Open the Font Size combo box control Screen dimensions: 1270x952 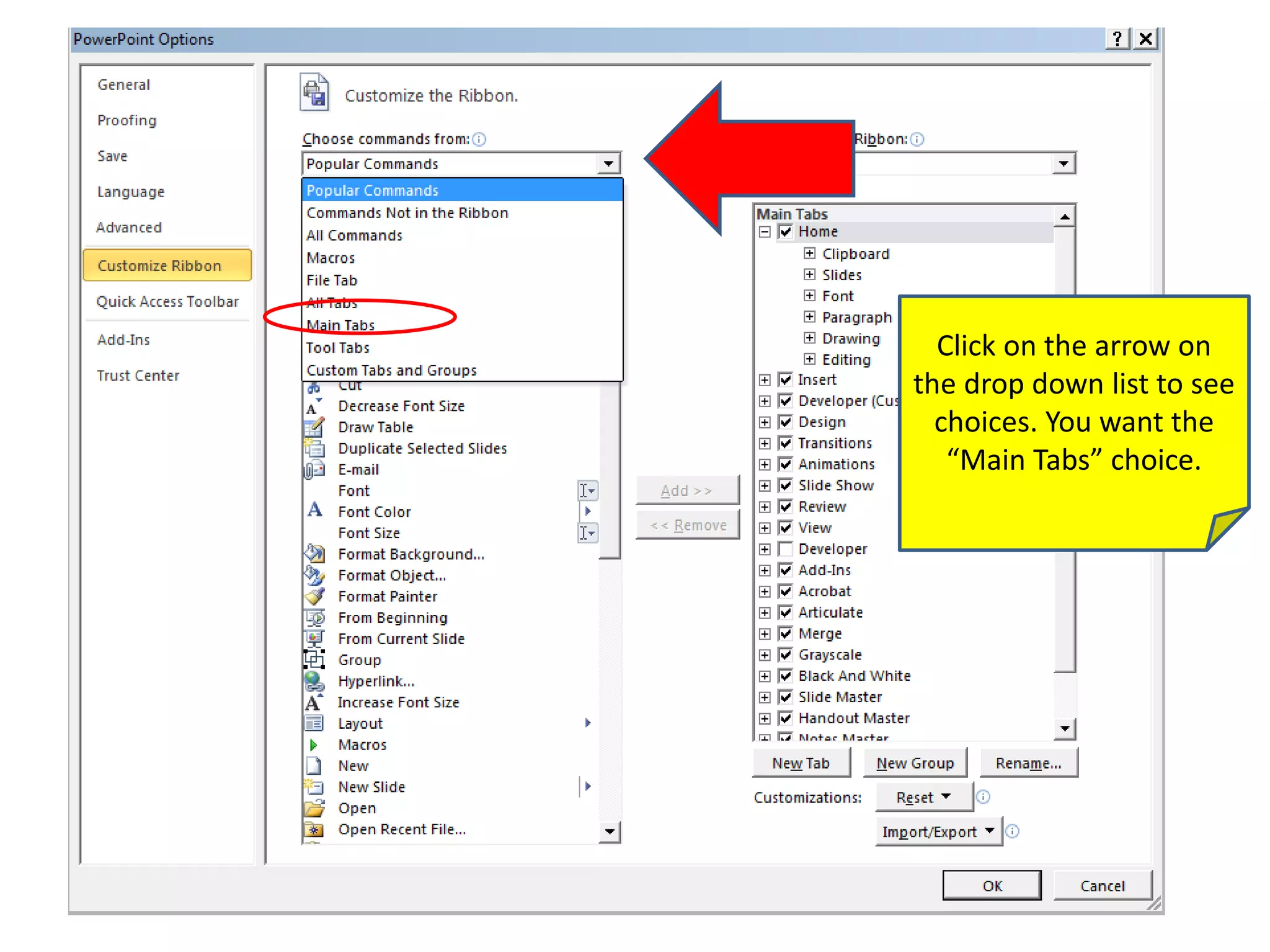(x=588, y=533)
